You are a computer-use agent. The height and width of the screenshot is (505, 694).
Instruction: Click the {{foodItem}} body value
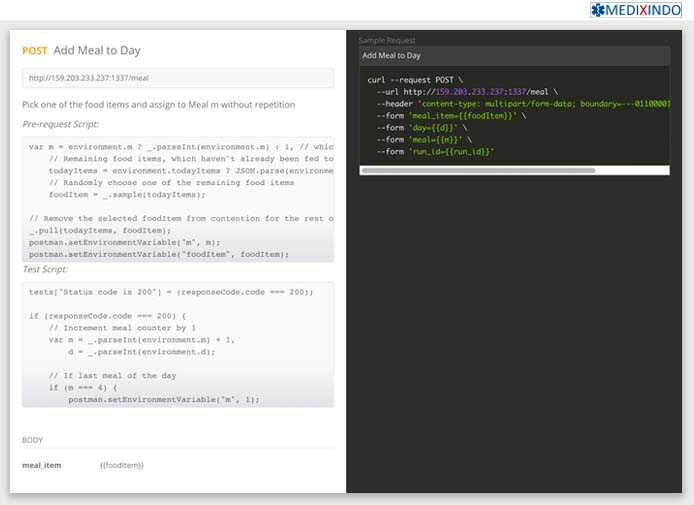tap(122, 465)
